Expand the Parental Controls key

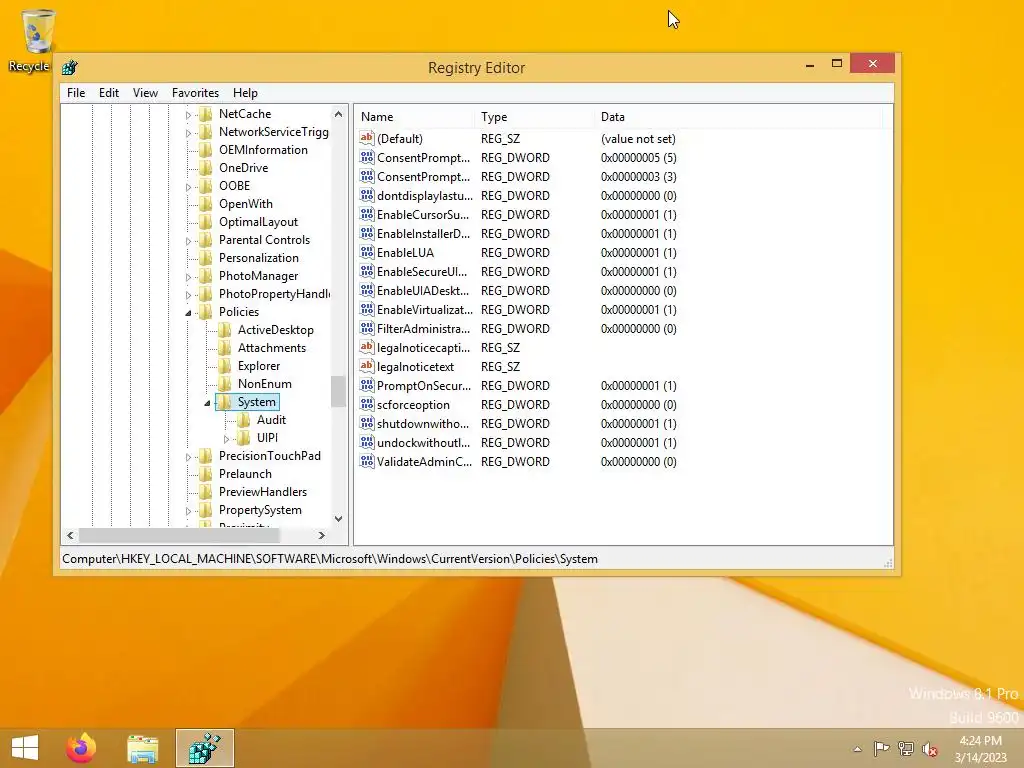(188, 241)
